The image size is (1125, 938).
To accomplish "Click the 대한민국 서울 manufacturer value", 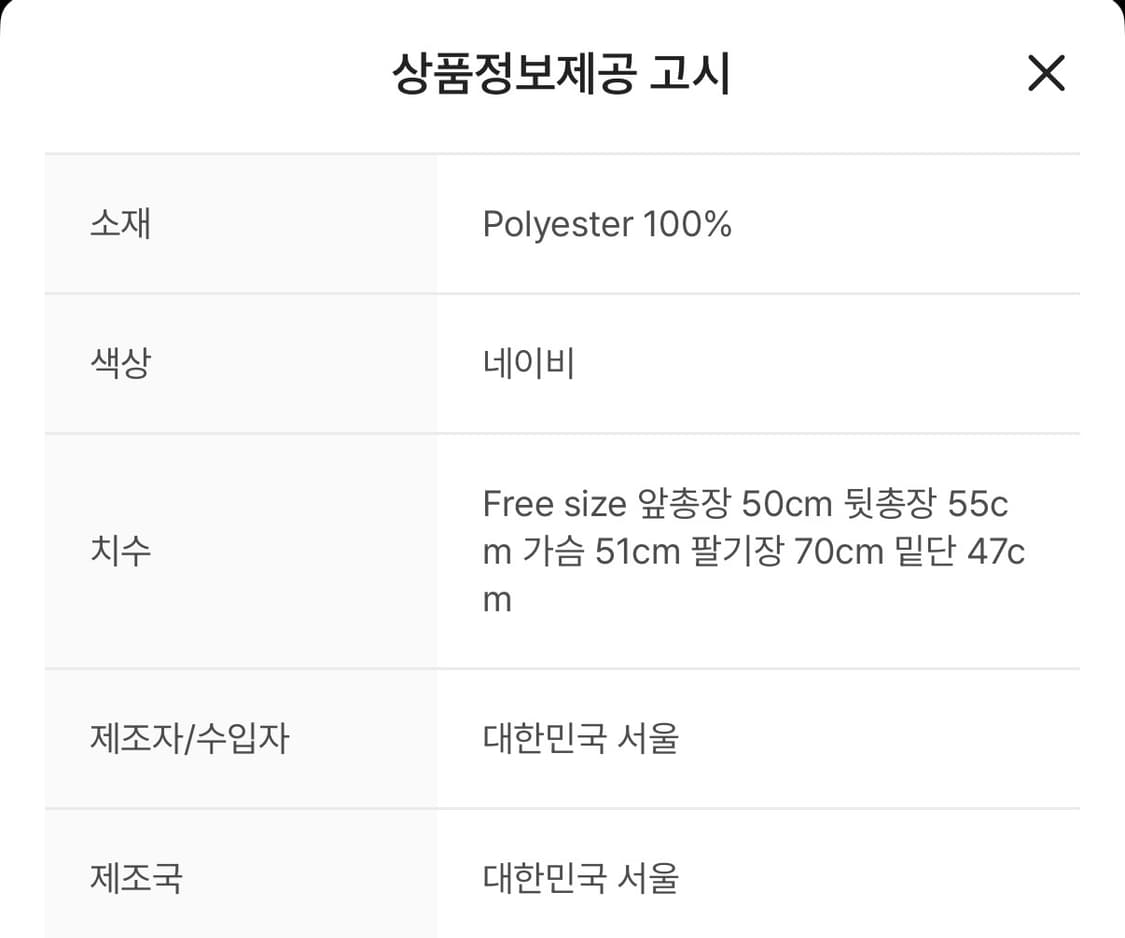I will coord(578,739).
